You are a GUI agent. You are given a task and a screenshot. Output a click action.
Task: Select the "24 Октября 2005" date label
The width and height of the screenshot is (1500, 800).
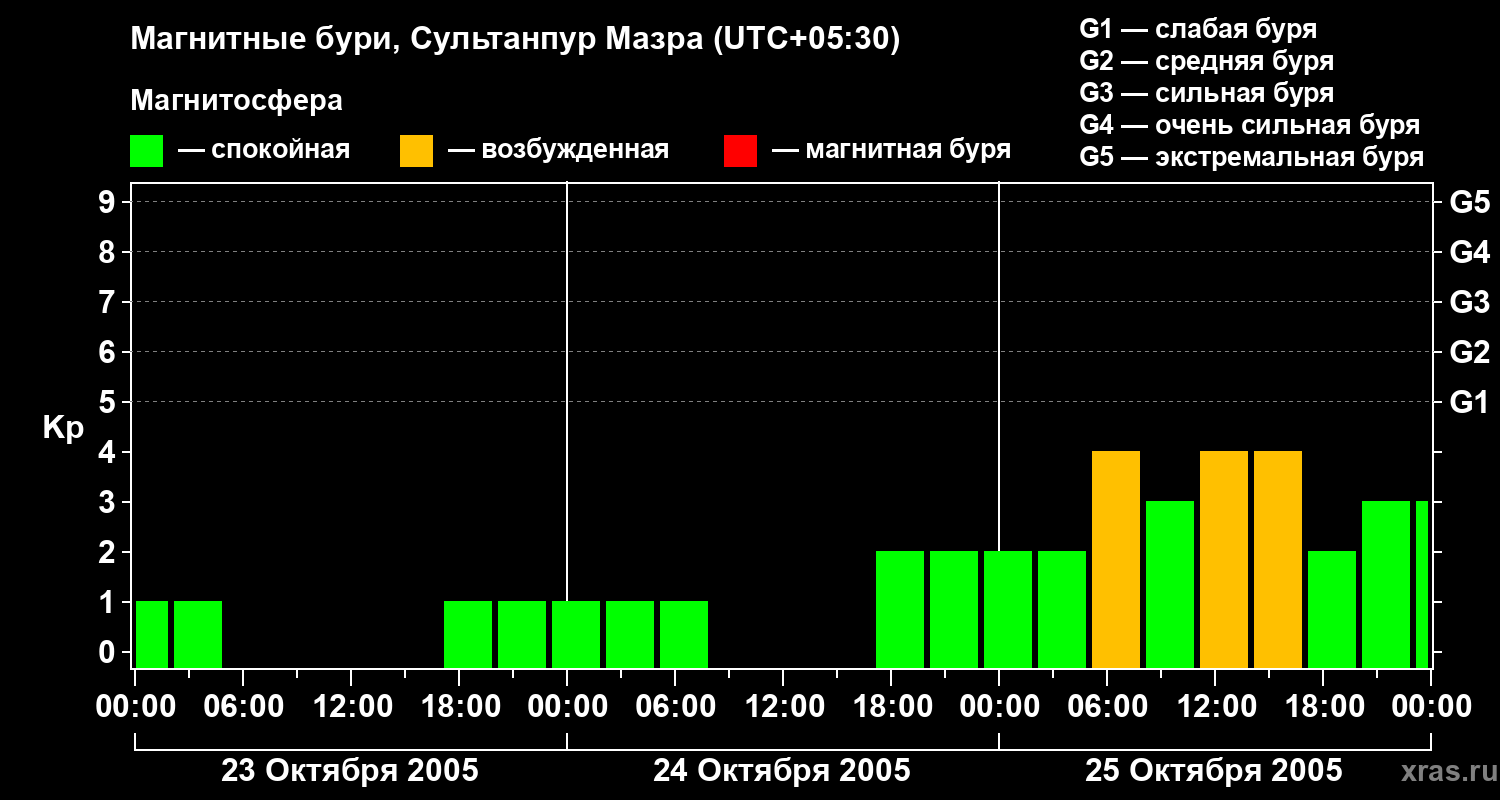(782, 771)
